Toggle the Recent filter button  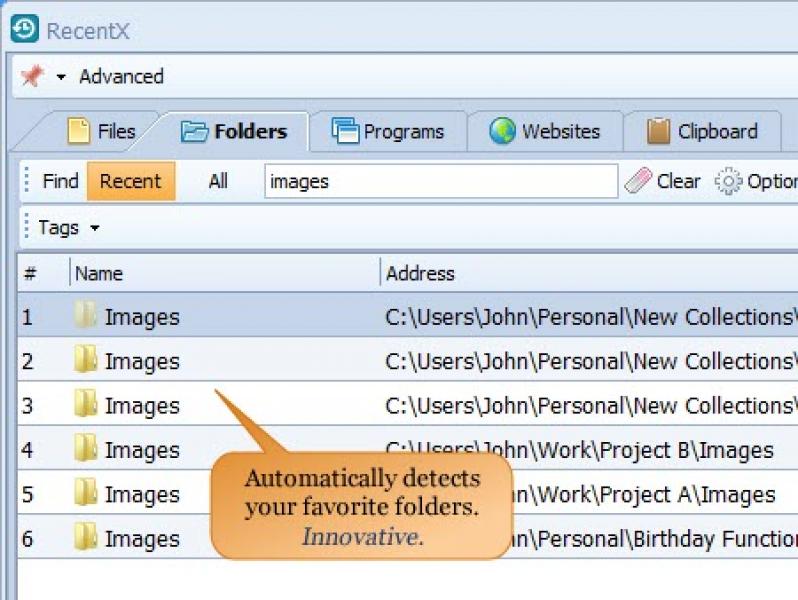tap(131, 181)
